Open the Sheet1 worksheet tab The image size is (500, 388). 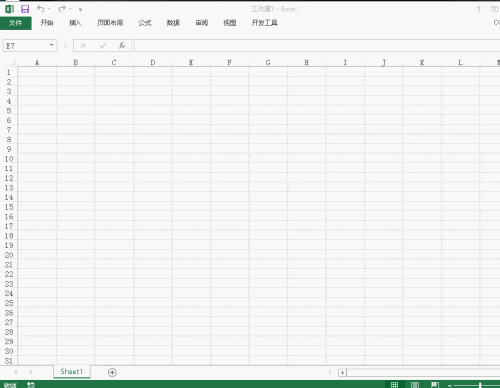pyautogui.click(x=72, y=372)
